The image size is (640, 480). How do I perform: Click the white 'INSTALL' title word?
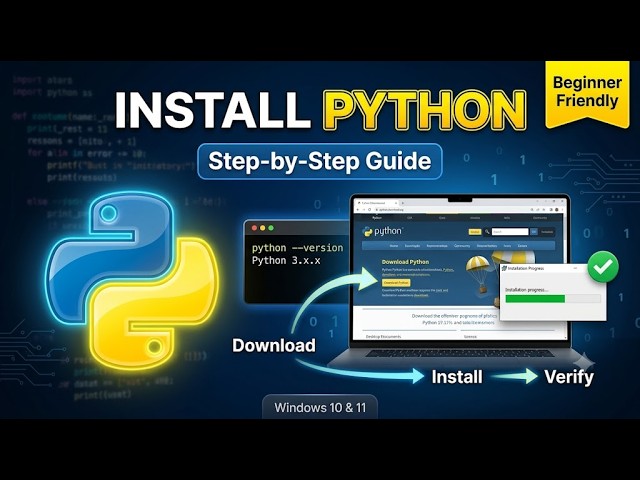click(212, 111)
